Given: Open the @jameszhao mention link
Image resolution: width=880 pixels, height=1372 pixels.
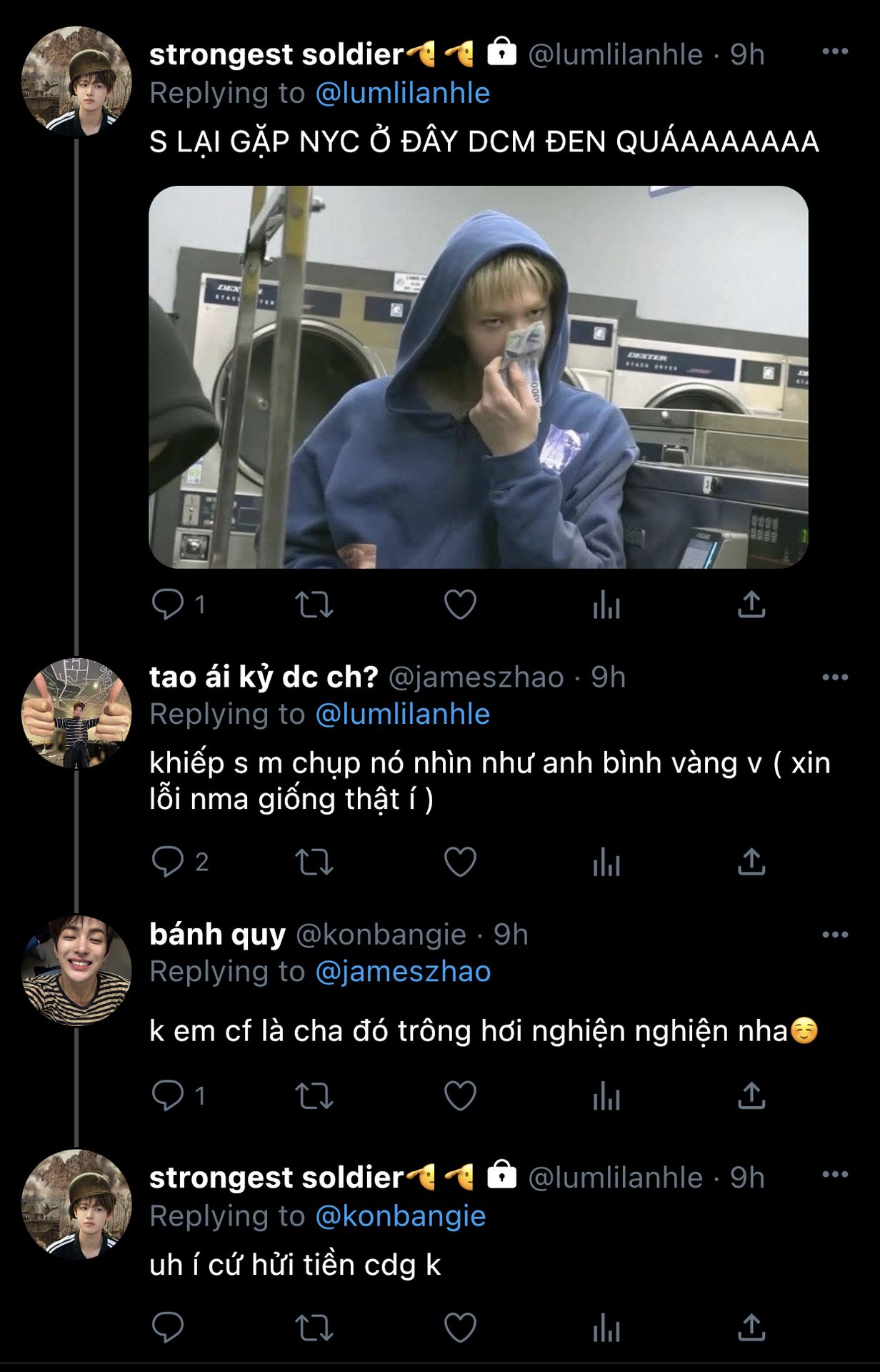Looking at the screenshot, I should point(403,972).
